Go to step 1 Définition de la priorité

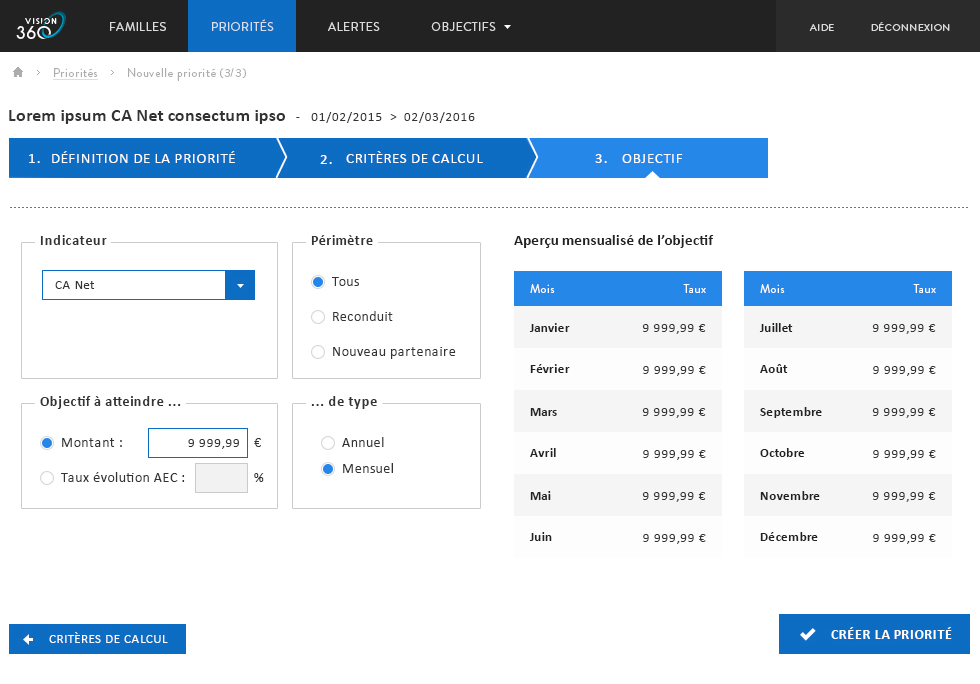pyautogui.click(x=140, y=158)
